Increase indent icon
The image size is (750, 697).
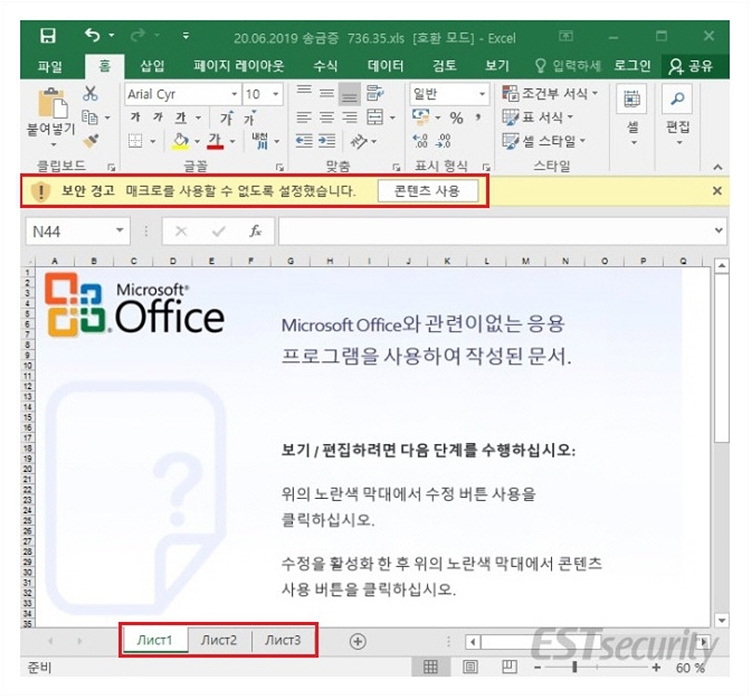point(327,141)
